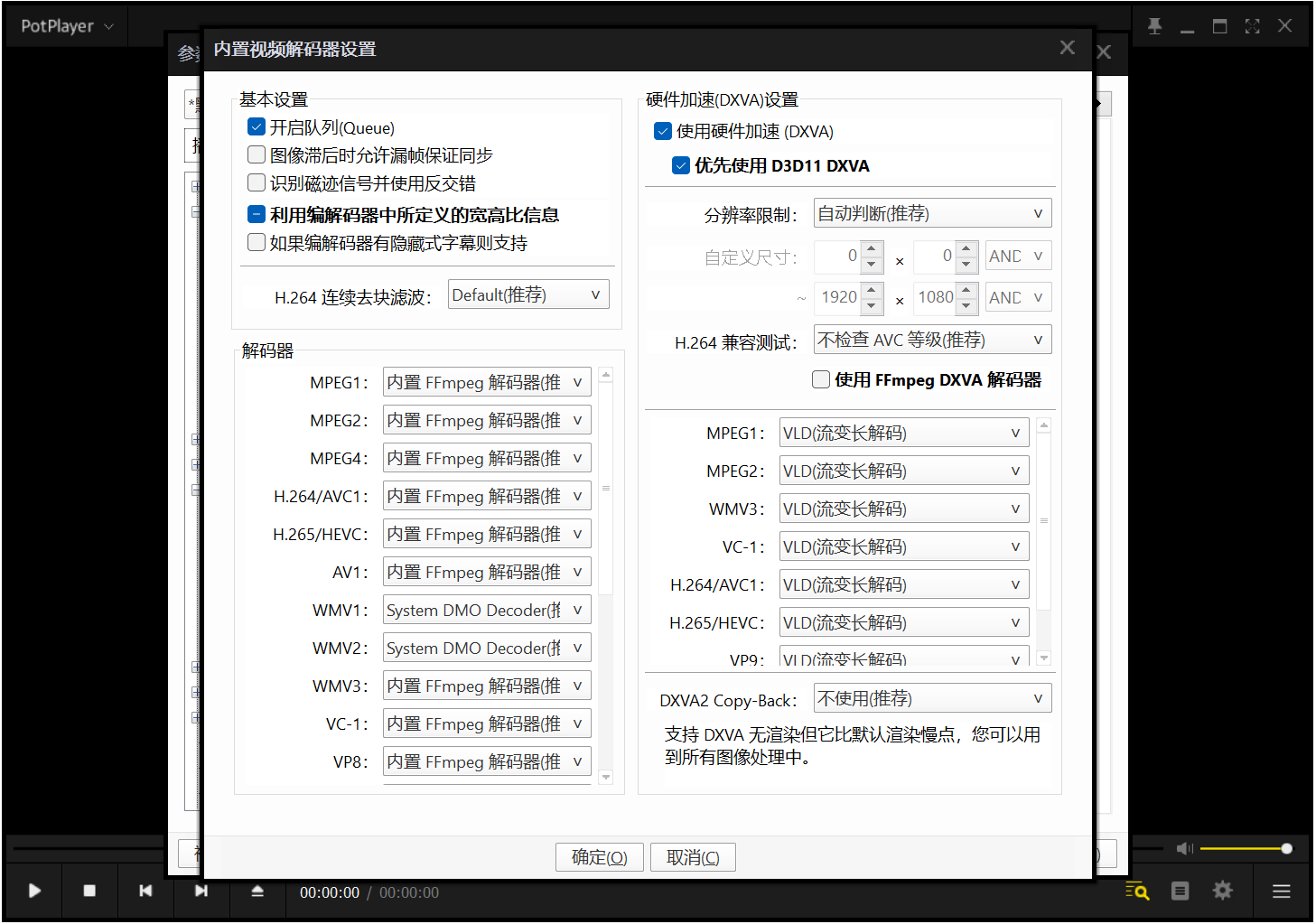The width and height of the screenshot is (1316, 924).
Task: Open AV1 decoder dropdown
Action: (487, 572)
